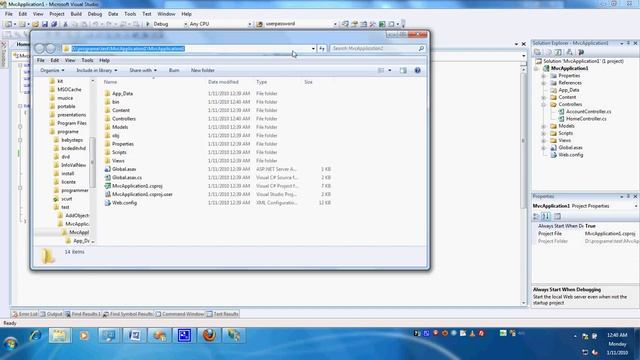Click the Explorer Forward navigation button
Screen dimensions: 640x360
click(x=51, y=49)
